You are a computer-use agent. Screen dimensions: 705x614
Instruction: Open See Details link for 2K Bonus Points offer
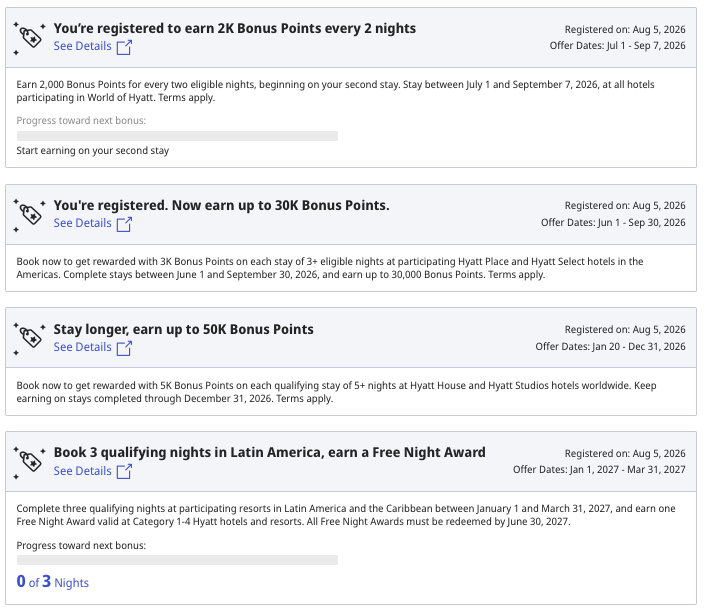click(x=82, y=46)
